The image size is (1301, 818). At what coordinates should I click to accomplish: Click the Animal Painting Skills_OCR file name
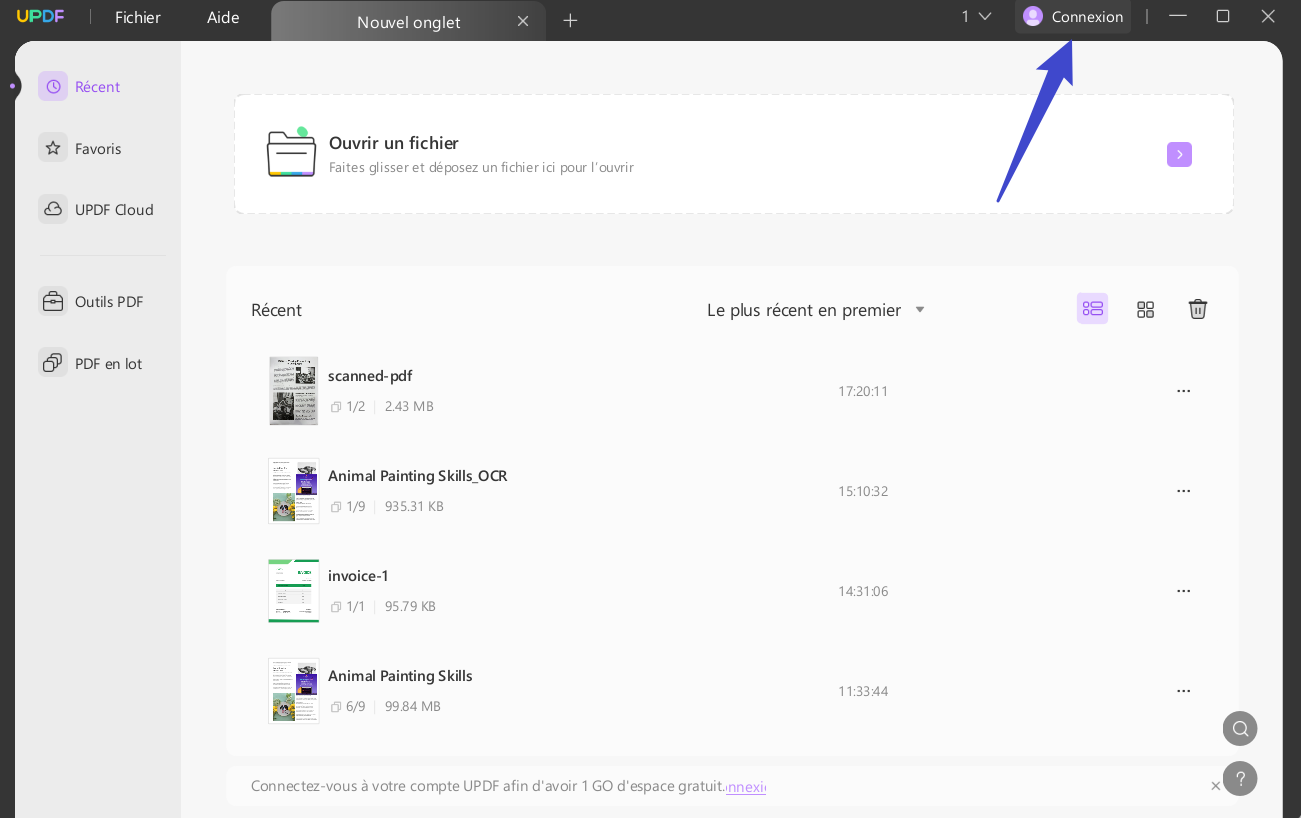pos(418,476)
